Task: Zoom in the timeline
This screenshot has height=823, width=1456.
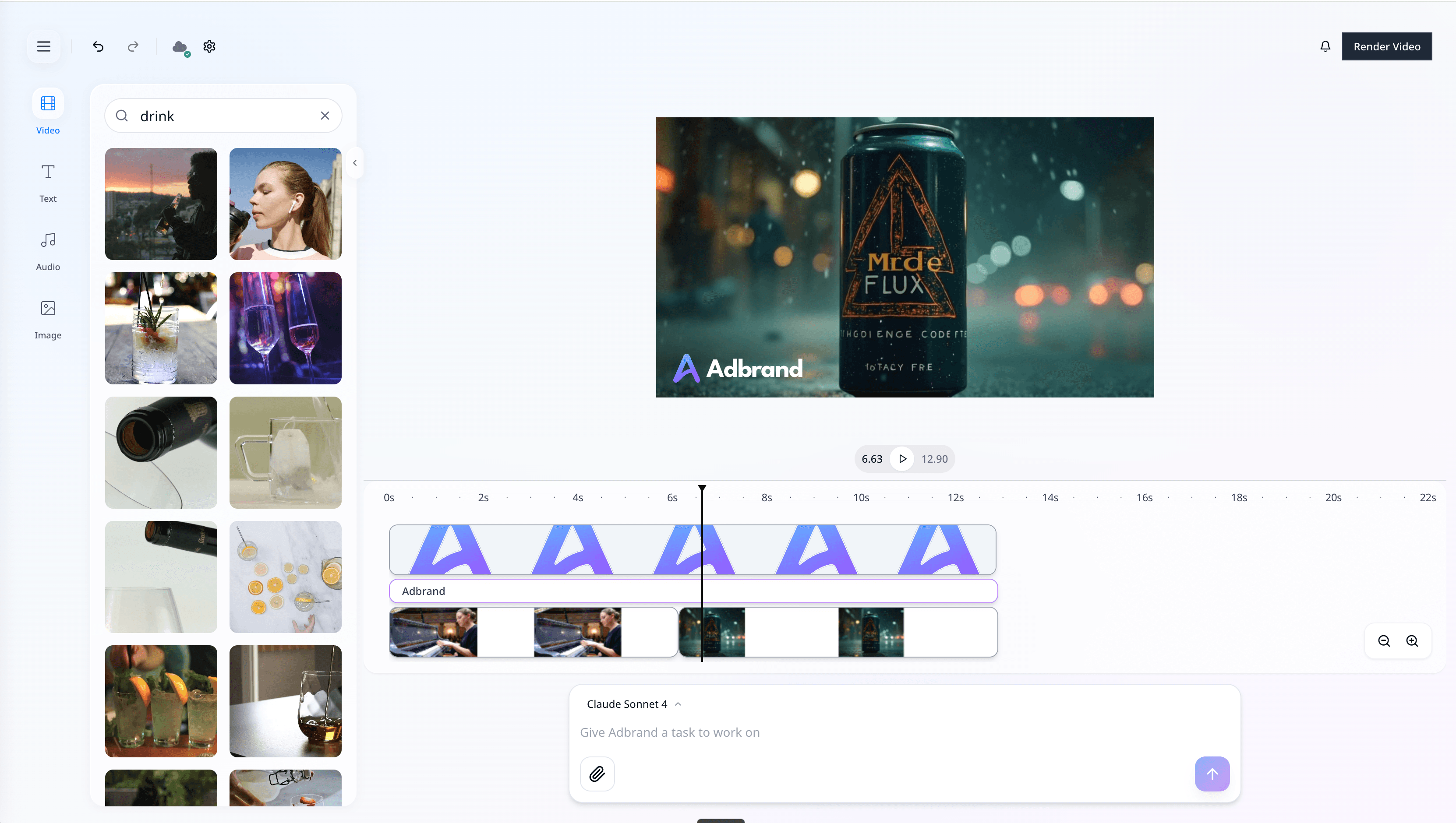Action: tap(1412, 641)
